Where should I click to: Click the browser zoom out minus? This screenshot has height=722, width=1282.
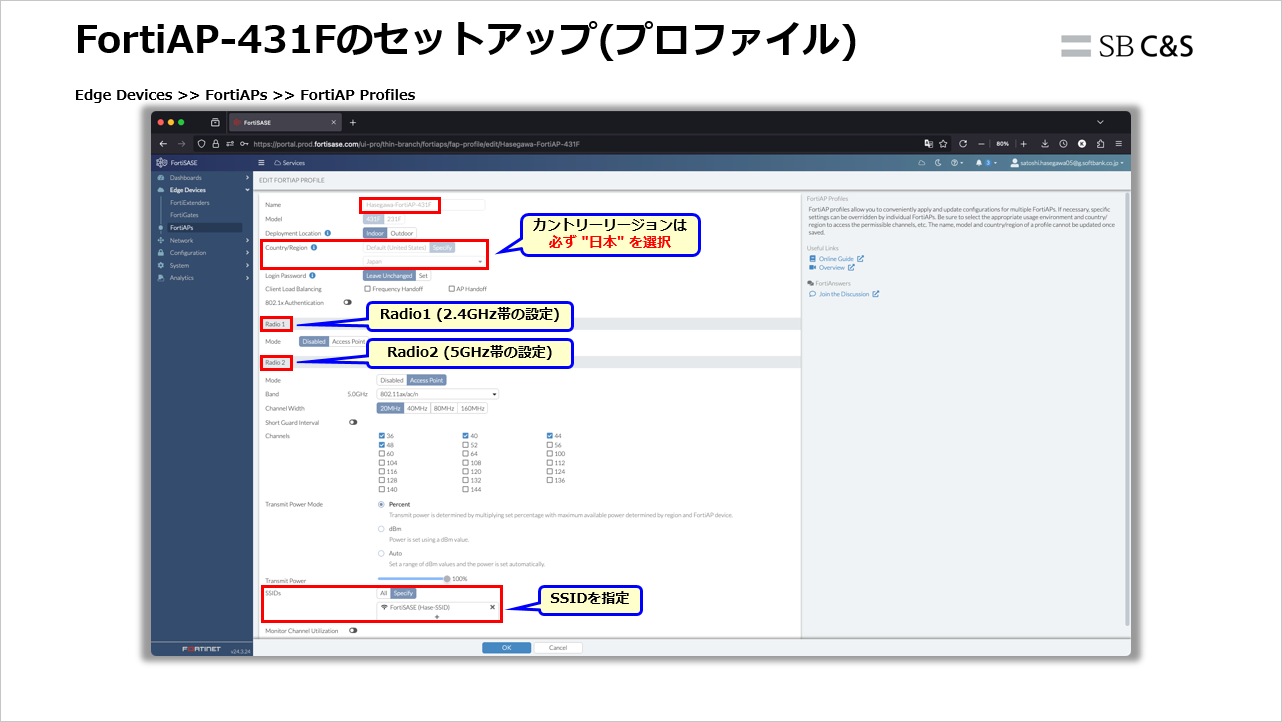(x=981, y=144)
